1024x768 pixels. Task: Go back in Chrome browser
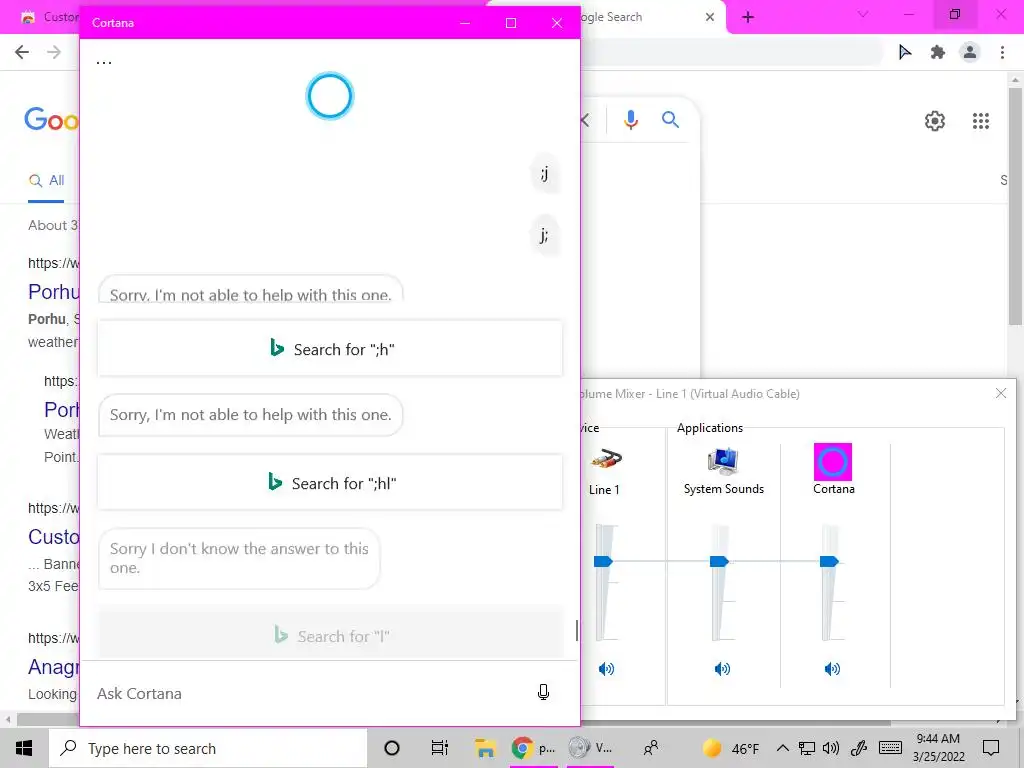click(x=22, y=52)
